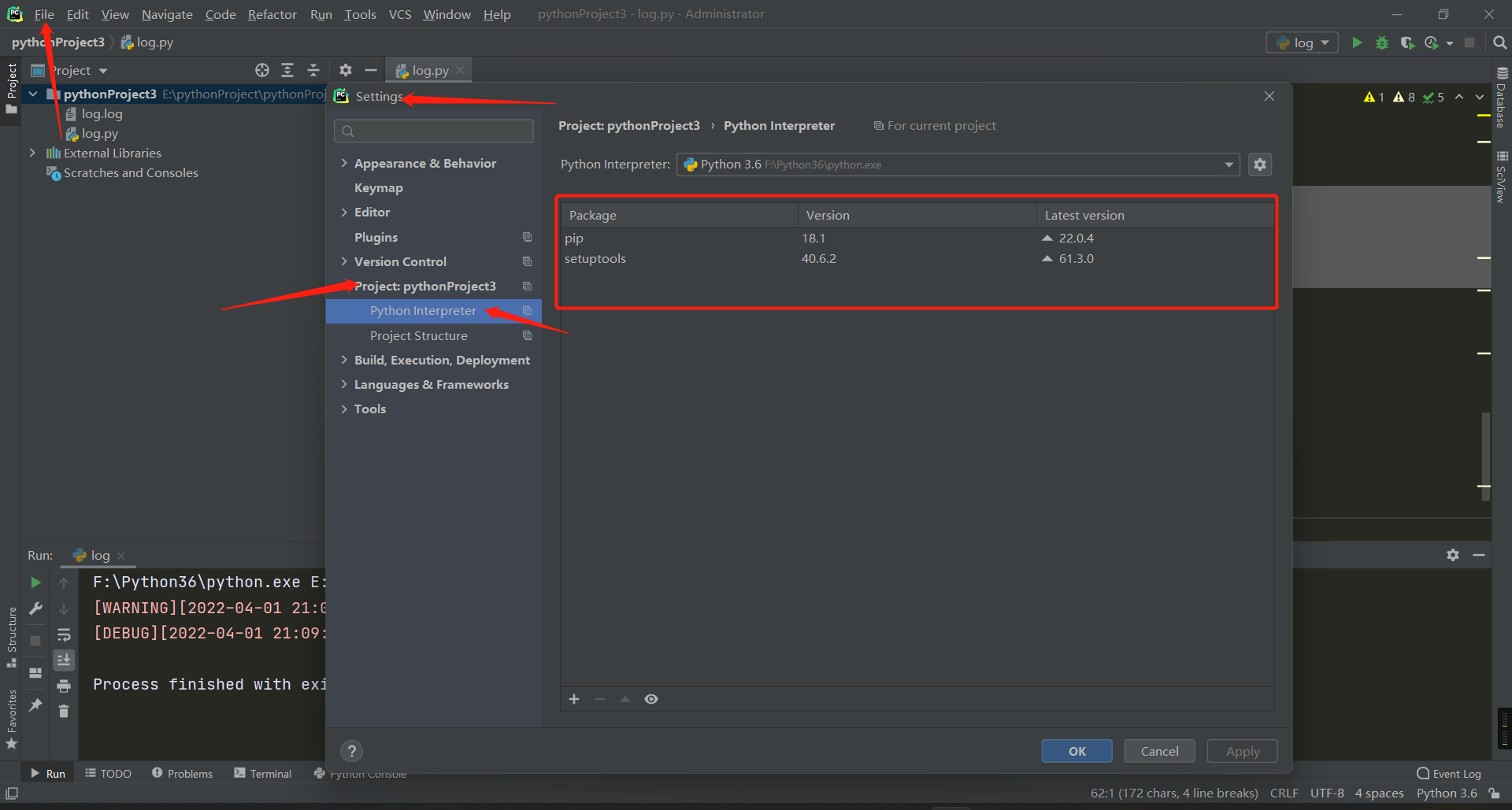Open SciView tool window sidebar
This screenshot has height=810, width=1512.
coord(1502,177)
